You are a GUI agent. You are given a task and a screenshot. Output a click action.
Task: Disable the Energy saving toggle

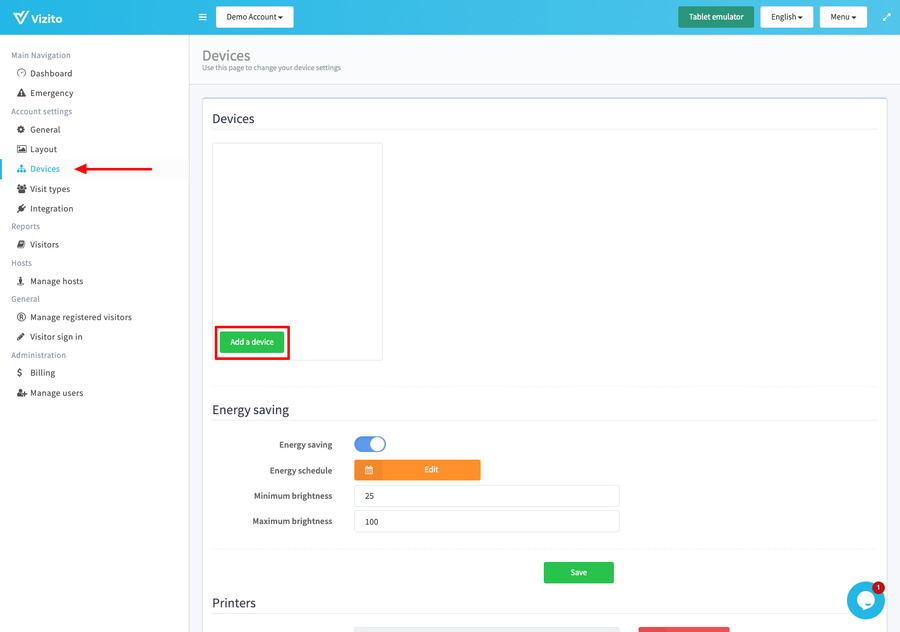pos(370,444)
